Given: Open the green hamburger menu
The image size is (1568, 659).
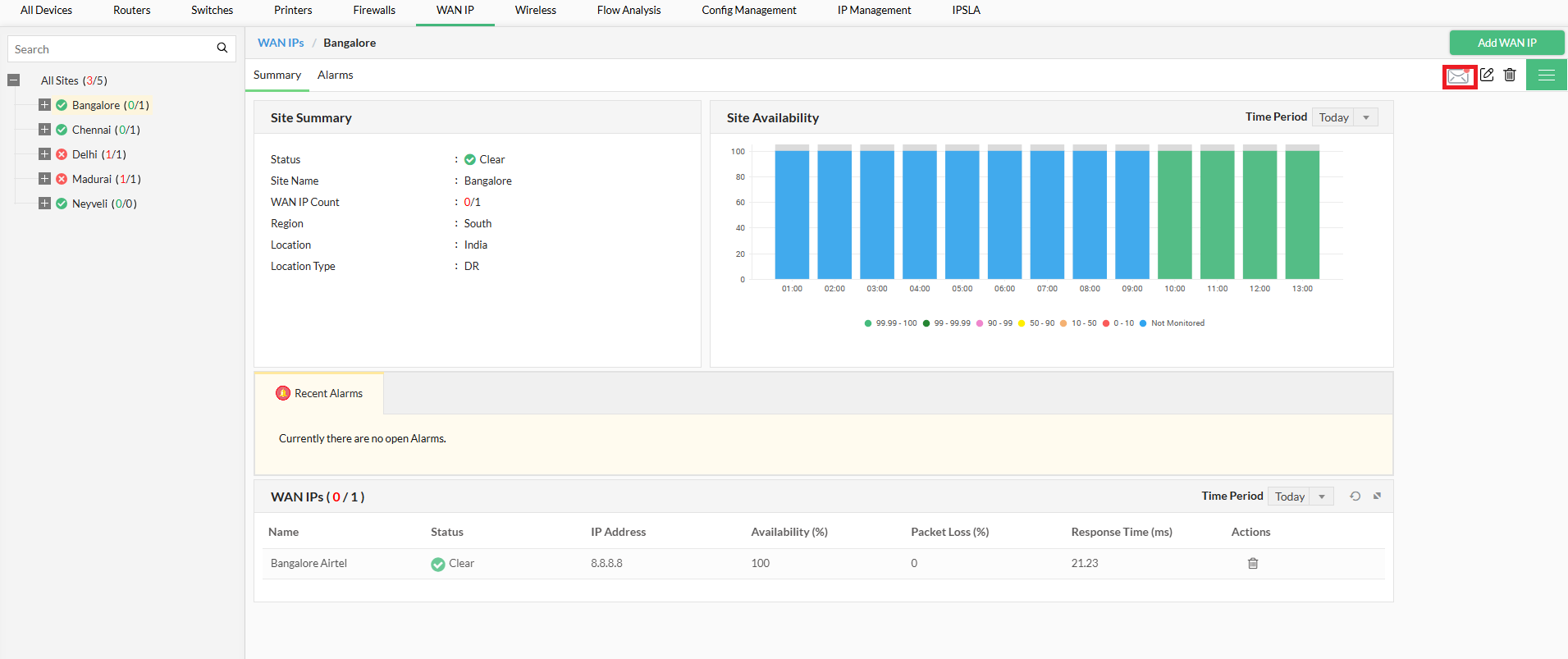Looking at the screenshot, I should 1546,75.
